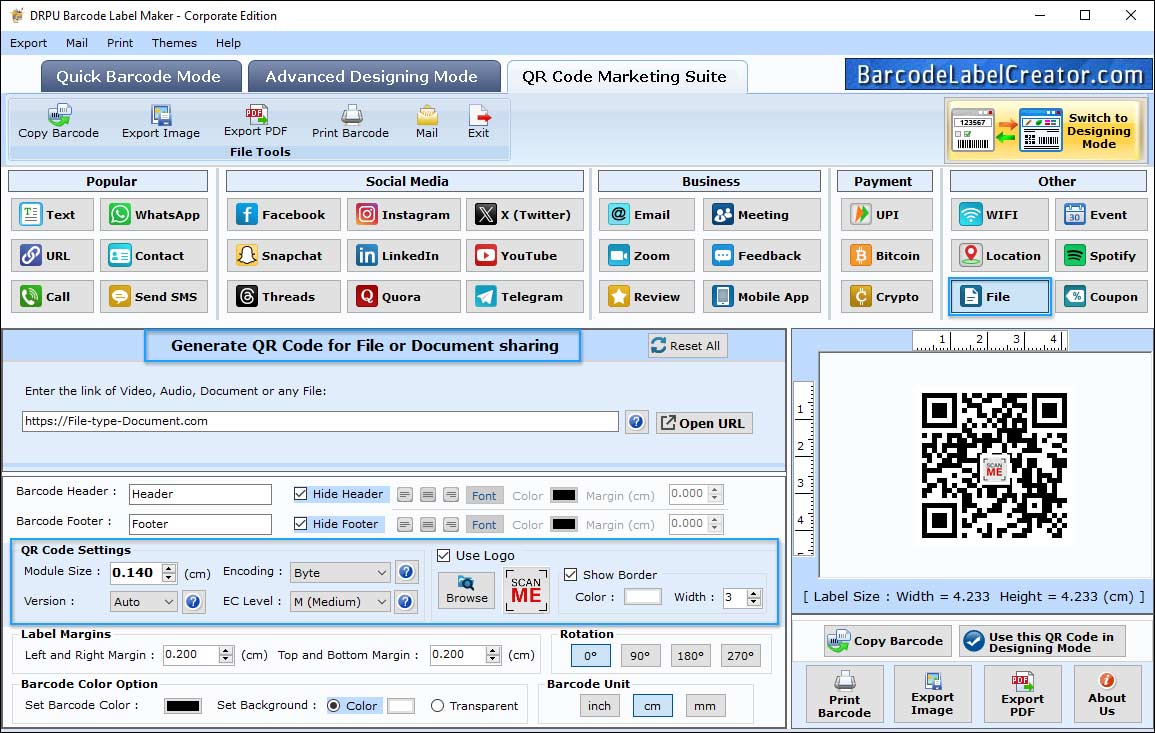Toggle the Hide Header checkbox
Viewport: 1155px width, 733px height.
[x=301, y=494]
